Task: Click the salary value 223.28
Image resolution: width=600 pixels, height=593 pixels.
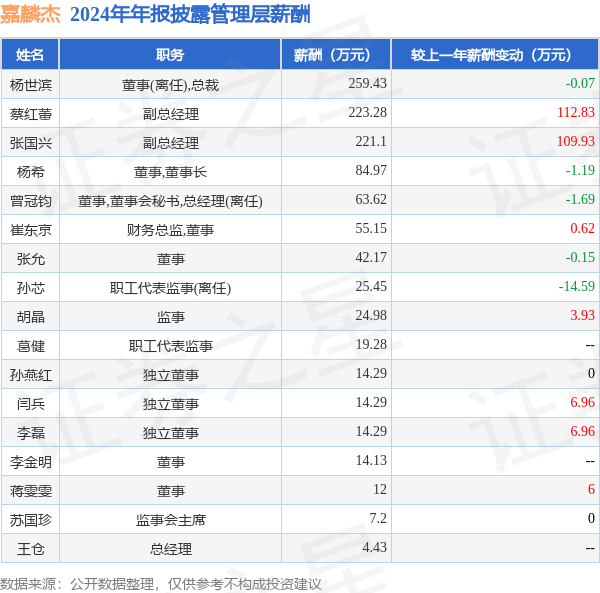Action: coord(367,112)
